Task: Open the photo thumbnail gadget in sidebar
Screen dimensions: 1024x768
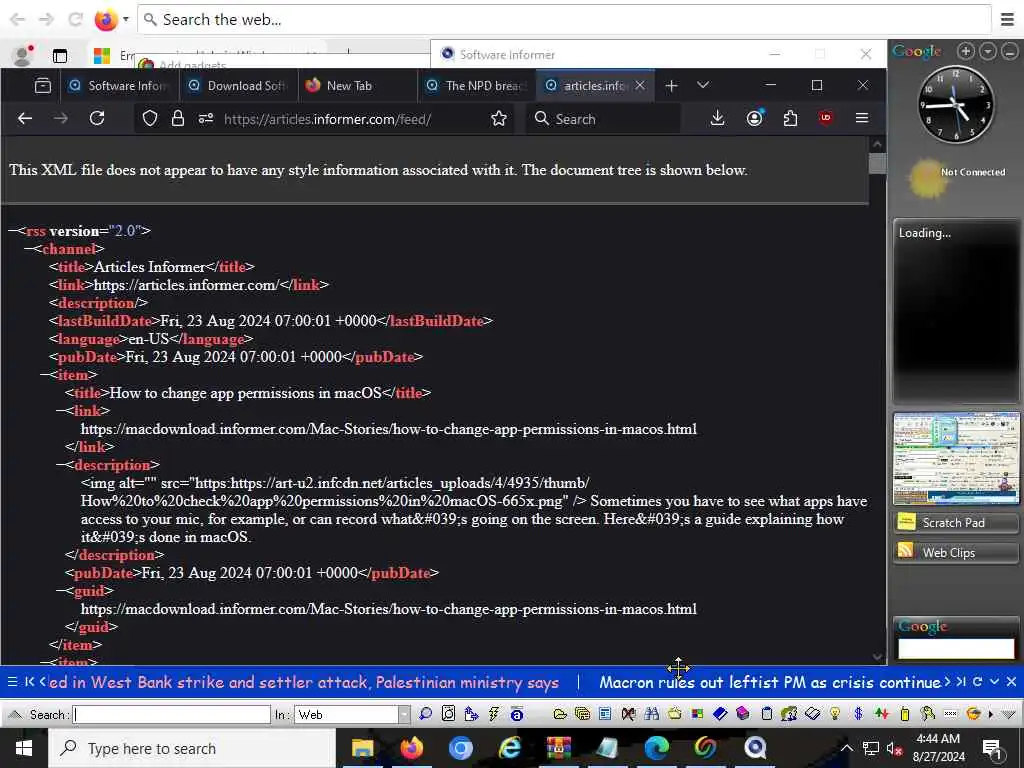Action: [x=956, y=458]
